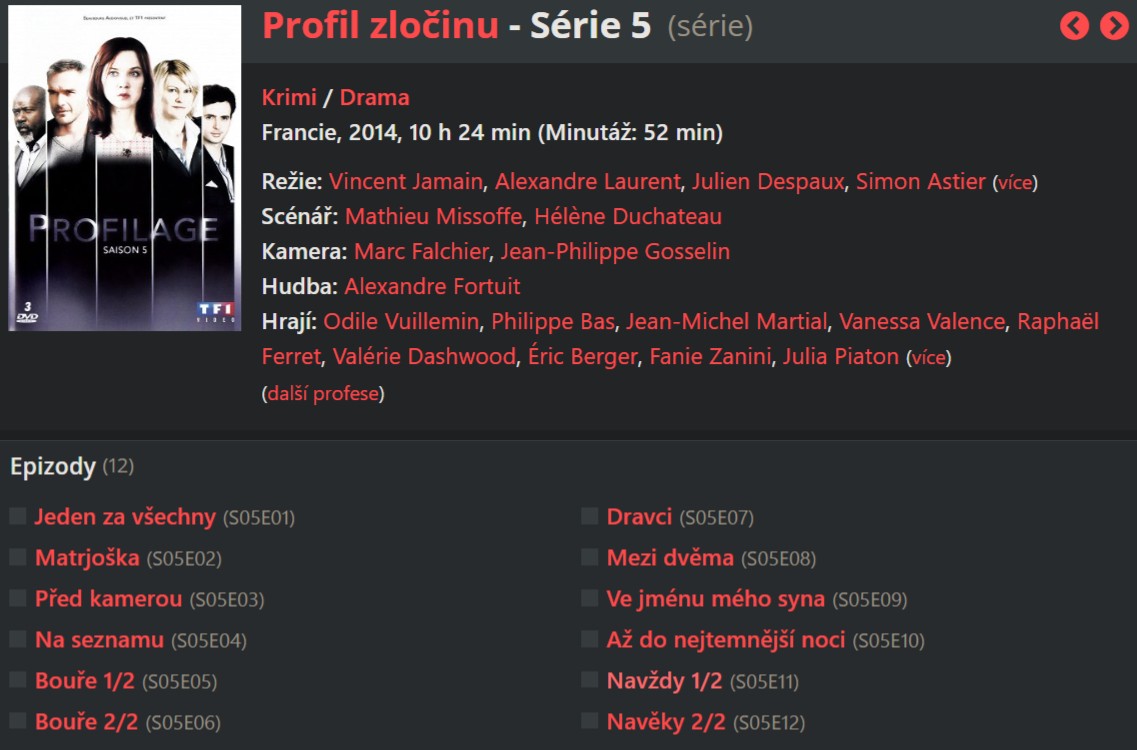The height and width of the screenshot is (750, 1137).
Task: Open director Vincent Jamain's page
Action: 405,181
